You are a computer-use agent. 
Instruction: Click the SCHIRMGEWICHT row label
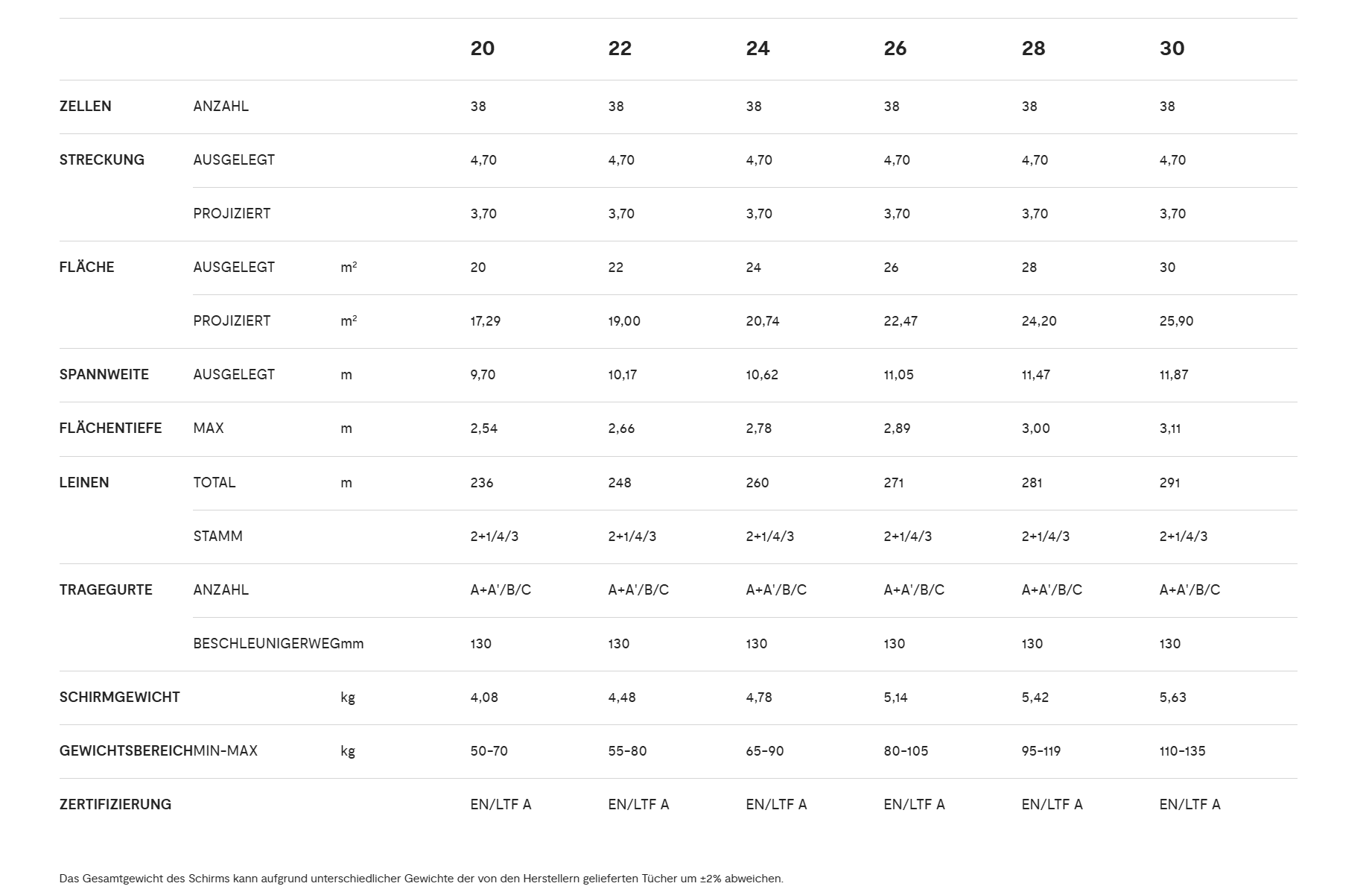[x=120, y=698]
